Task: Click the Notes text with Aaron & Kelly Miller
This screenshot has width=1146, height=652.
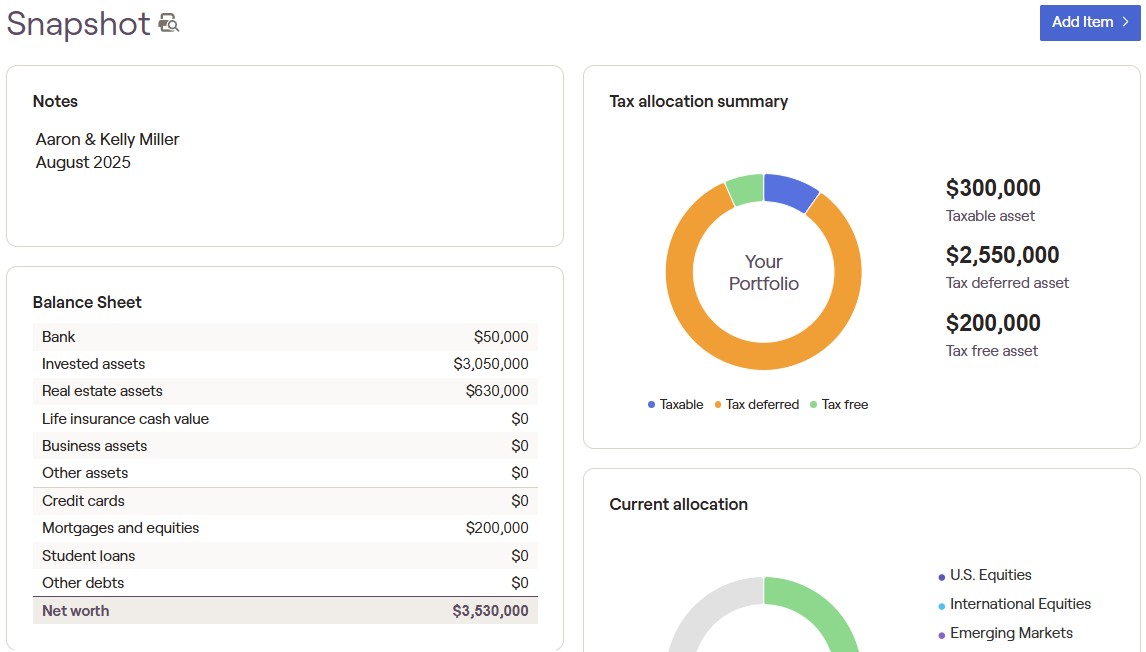Action: pos(108,140)
